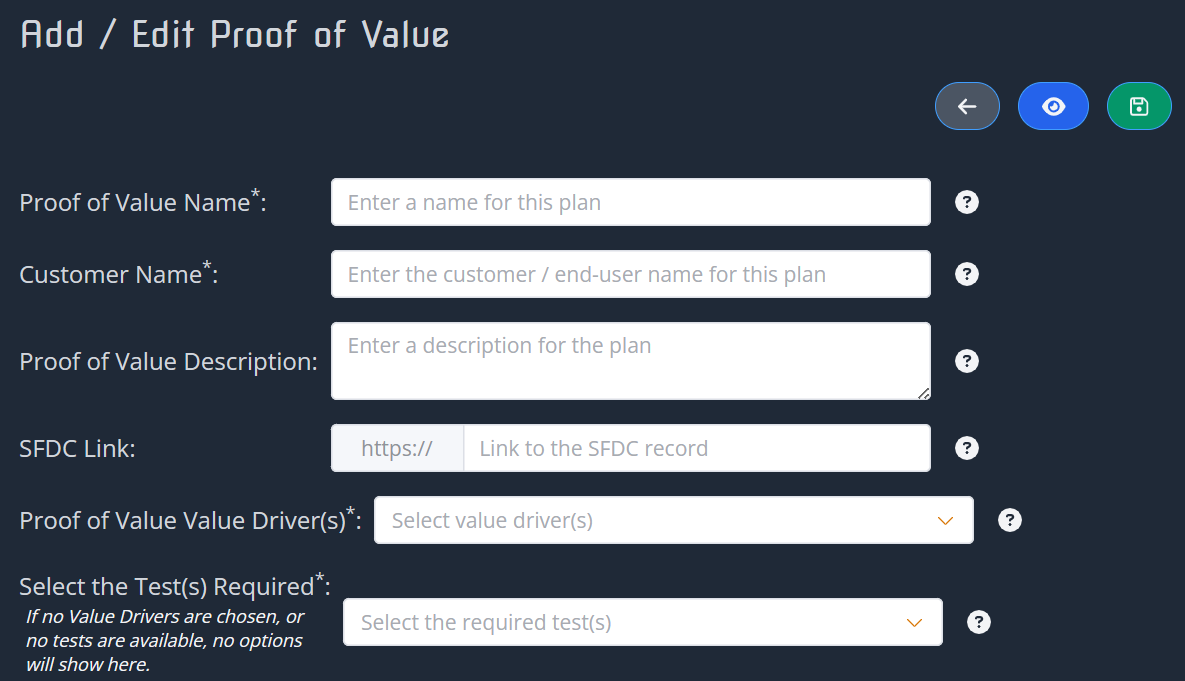The width and height of the screenshot is (1185, 681).
Task: Click the help icon beside SFDC Link
Action: 967,448
